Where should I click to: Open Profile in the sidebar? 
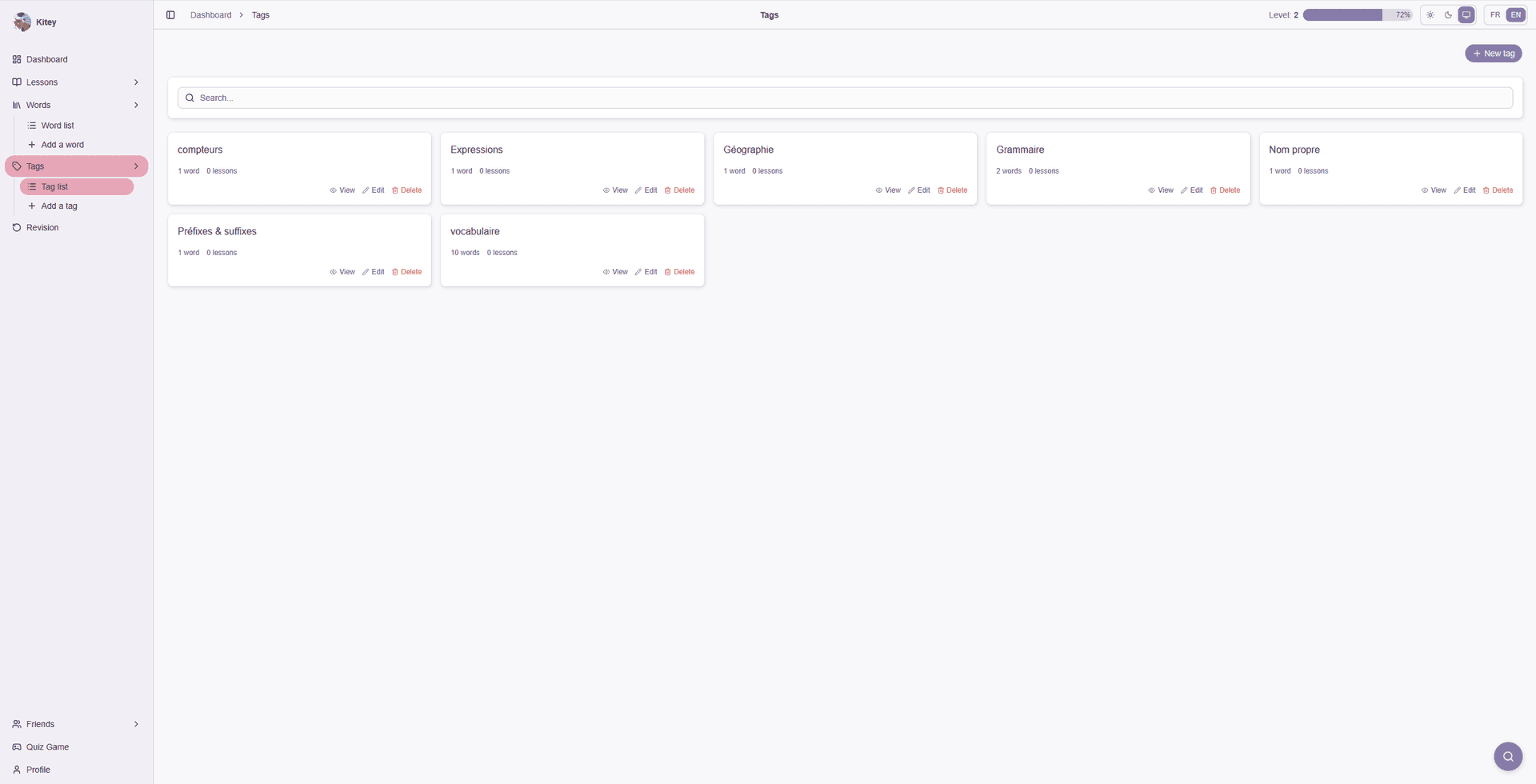pos(76,770)
